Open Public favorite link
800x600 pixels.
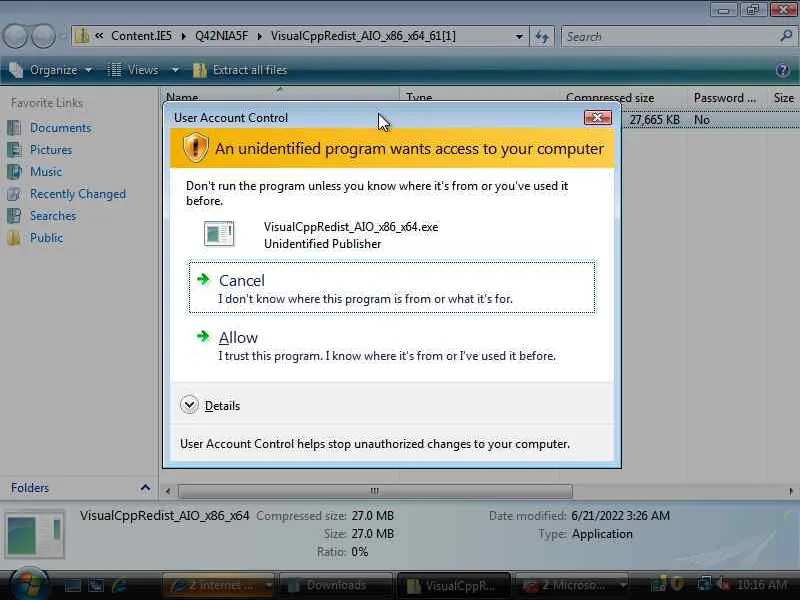[x=46, y=238]
